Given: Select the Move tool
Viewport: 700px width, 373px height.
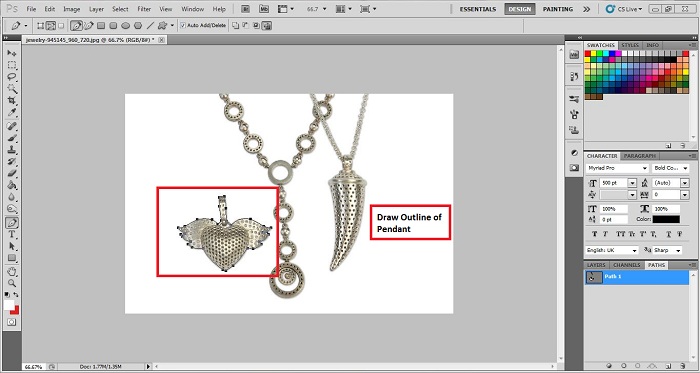Looking at the screenshot, I should click(x=12, y=53).
